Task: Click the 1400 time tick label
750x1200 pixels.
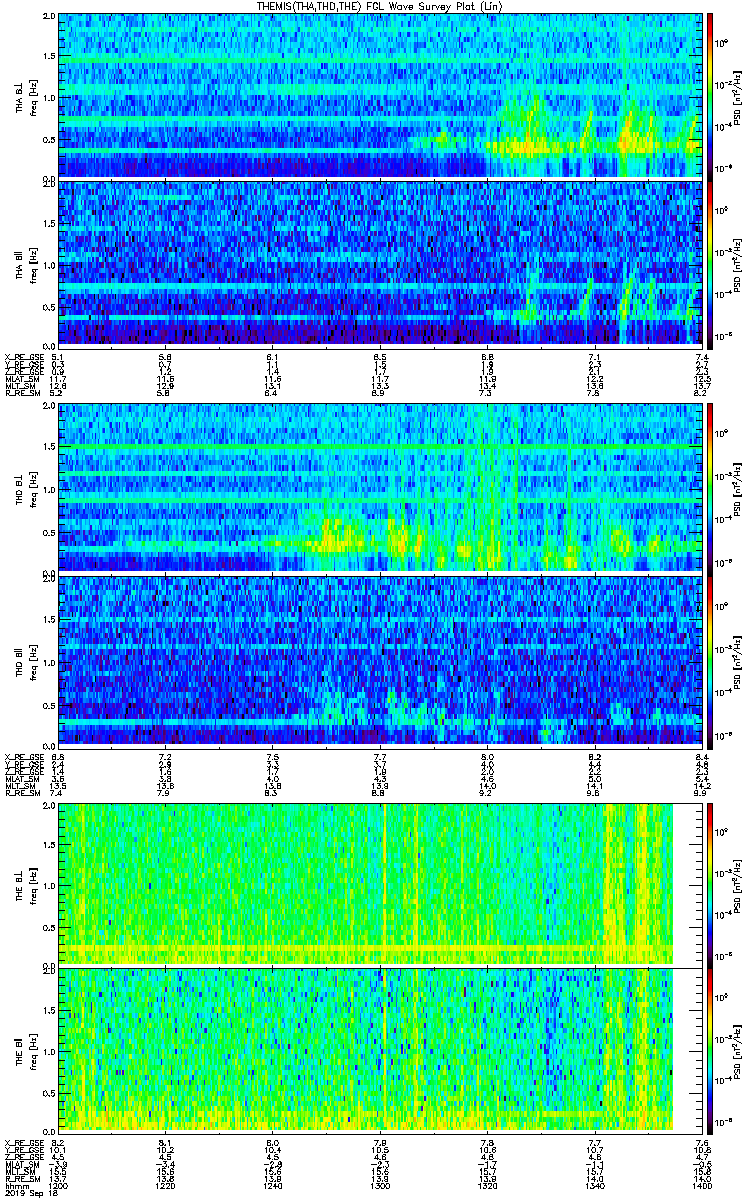Action: pyautogui.click(x=701, y=1186)
